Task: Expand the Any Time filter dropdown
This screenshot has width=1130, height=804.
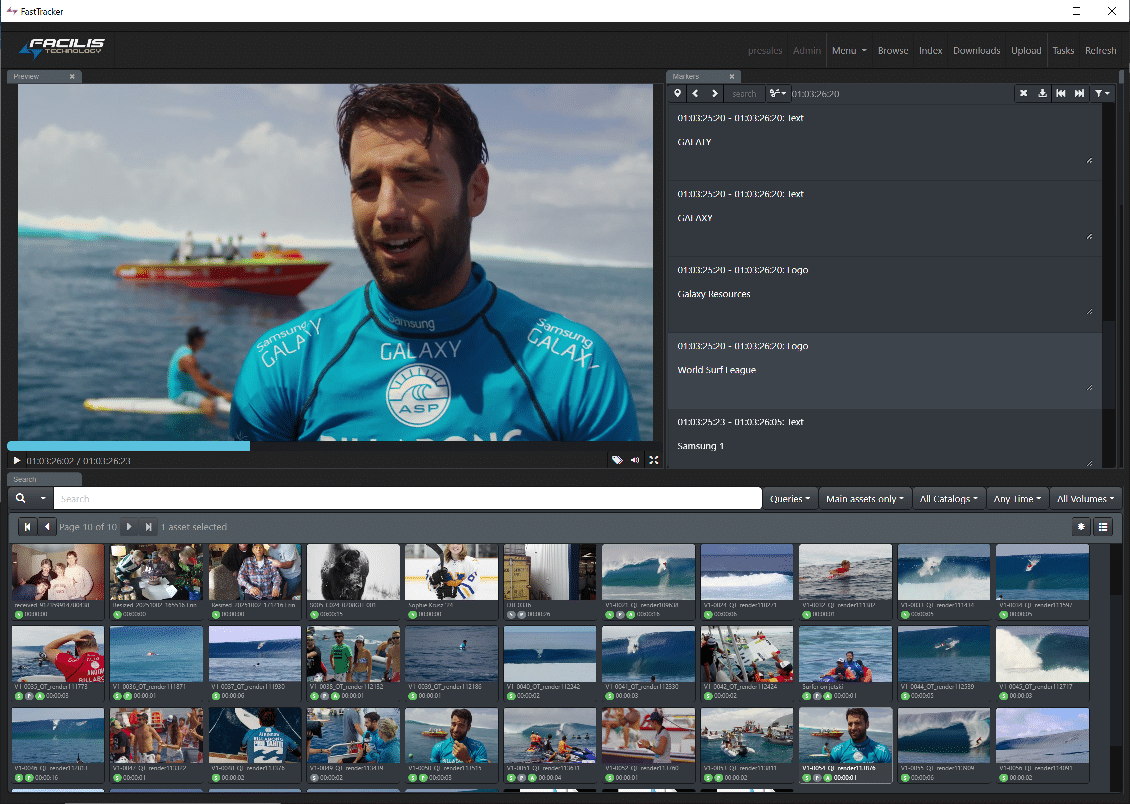Action: coord(1018,498)
